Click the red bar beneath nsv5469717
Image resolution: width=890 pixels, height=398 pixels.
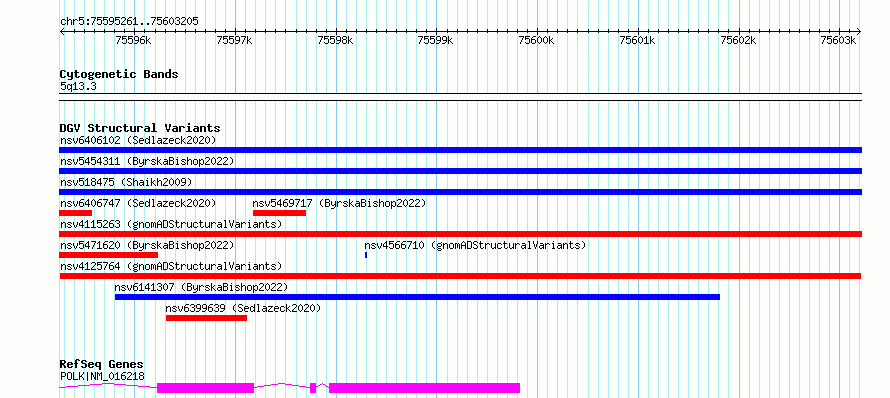pos(279,213)
